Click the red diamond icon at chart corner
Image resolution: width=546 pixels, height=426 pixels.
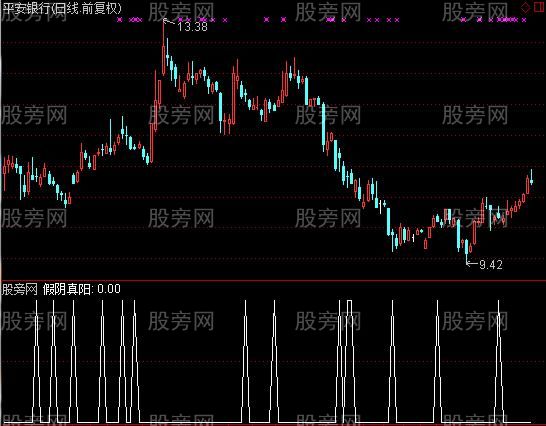point(525,7)
